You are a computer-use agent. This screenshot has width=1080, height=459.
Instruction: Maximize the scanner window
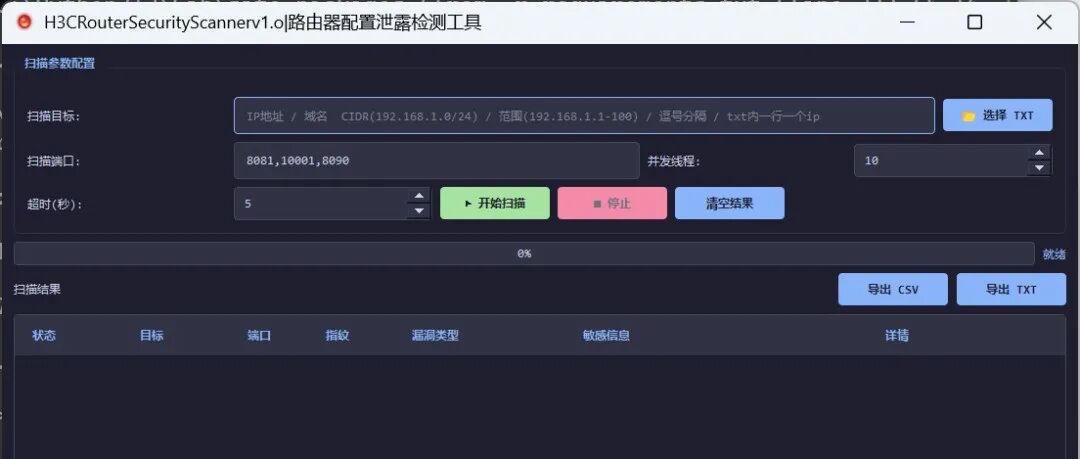click(x=975, y=23)
